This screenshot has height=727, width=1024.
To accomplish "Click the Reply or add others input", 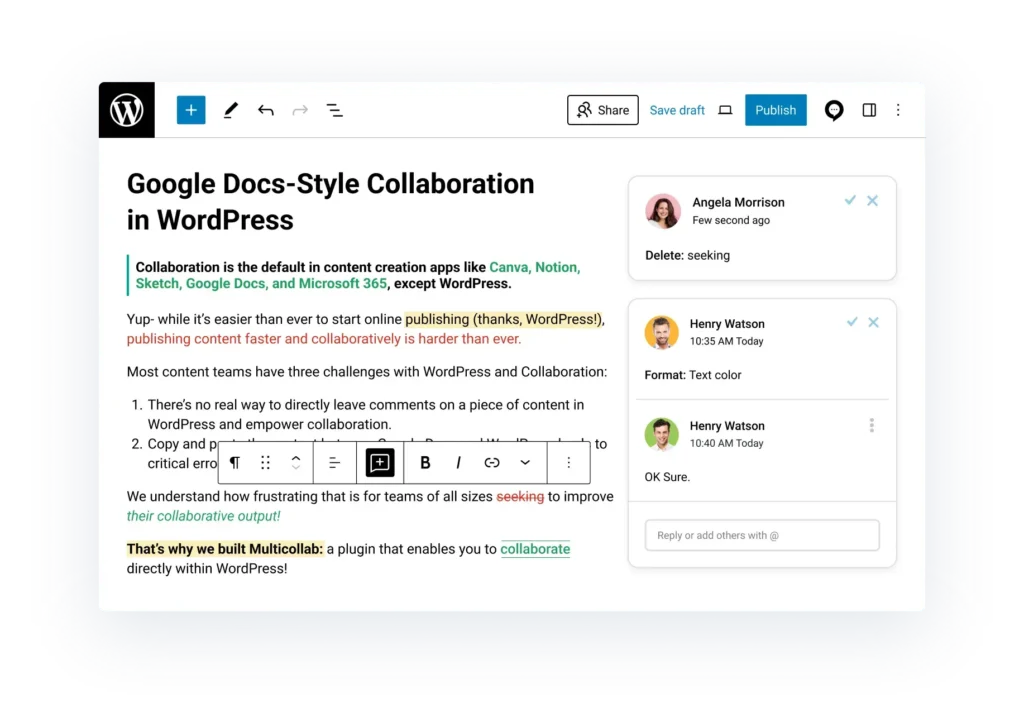I will tap(762, 535).
